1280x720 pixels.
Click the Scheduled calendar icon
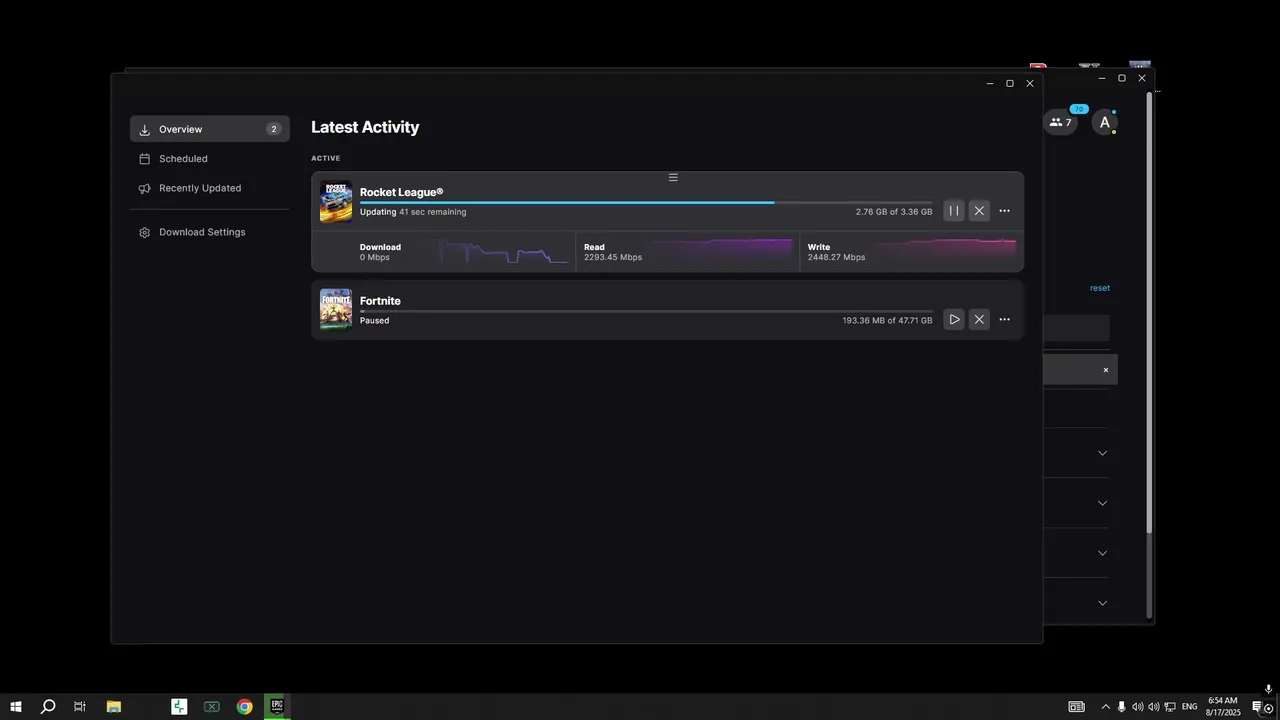pos(145,159)
